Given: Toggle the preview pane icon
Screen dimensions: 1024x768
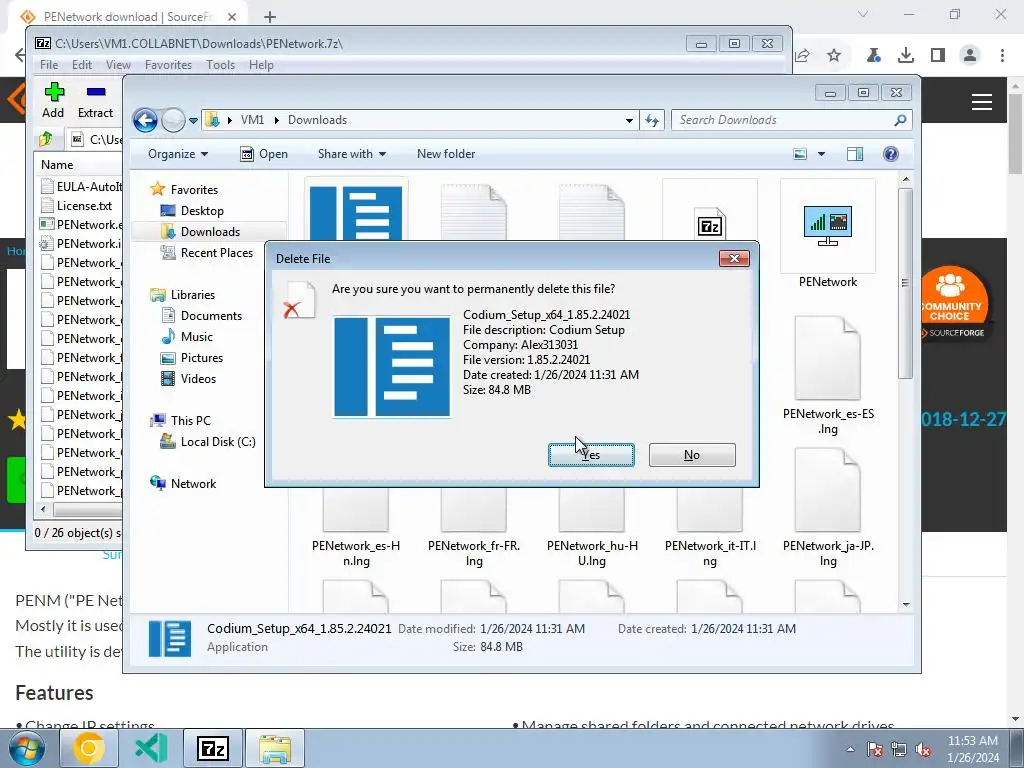Looking at the screenshot, I should tap(855, 154).
